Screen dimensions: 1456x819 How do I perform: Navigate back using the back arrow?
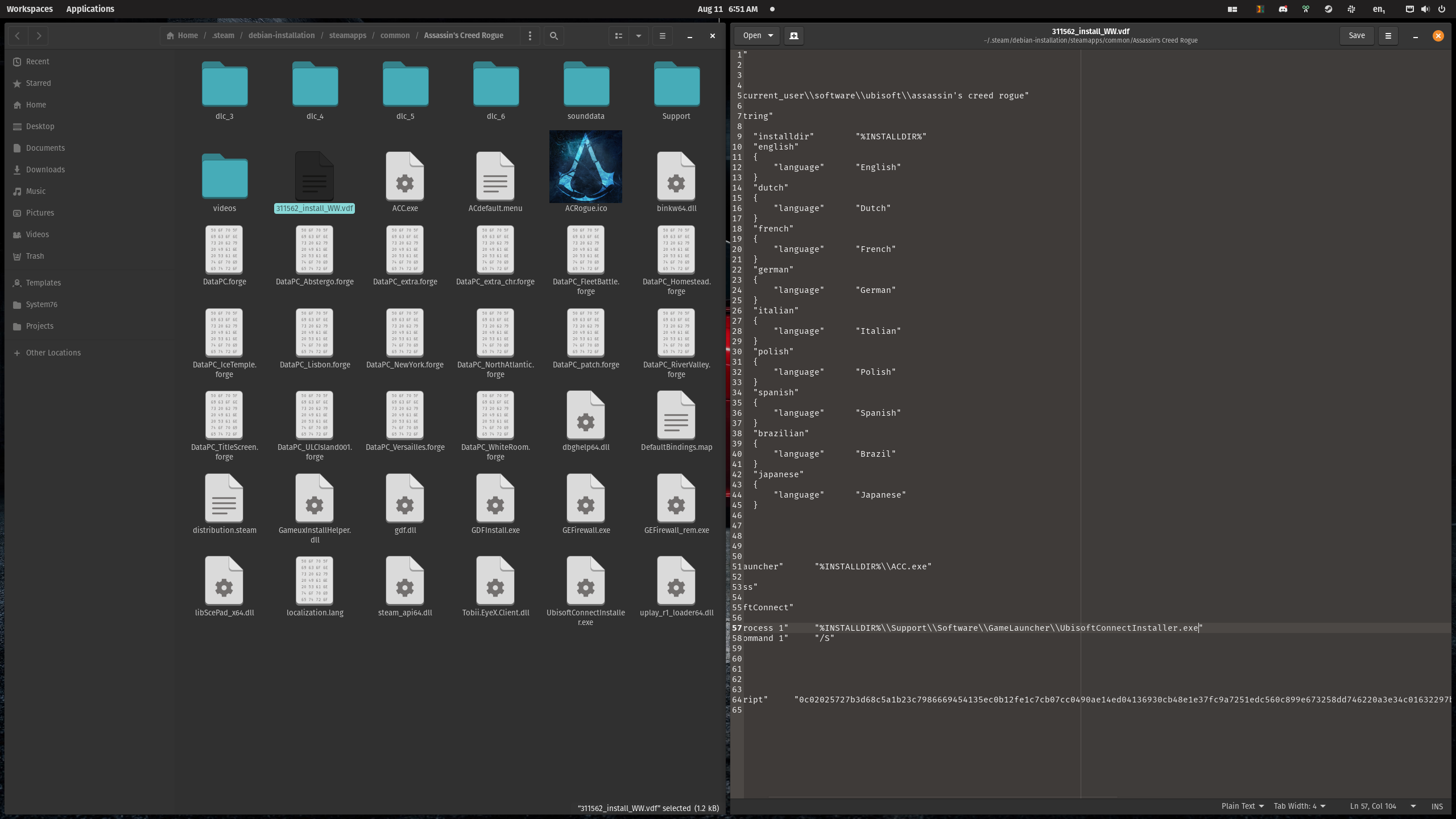pyautogui.click(x=17, y=35)
